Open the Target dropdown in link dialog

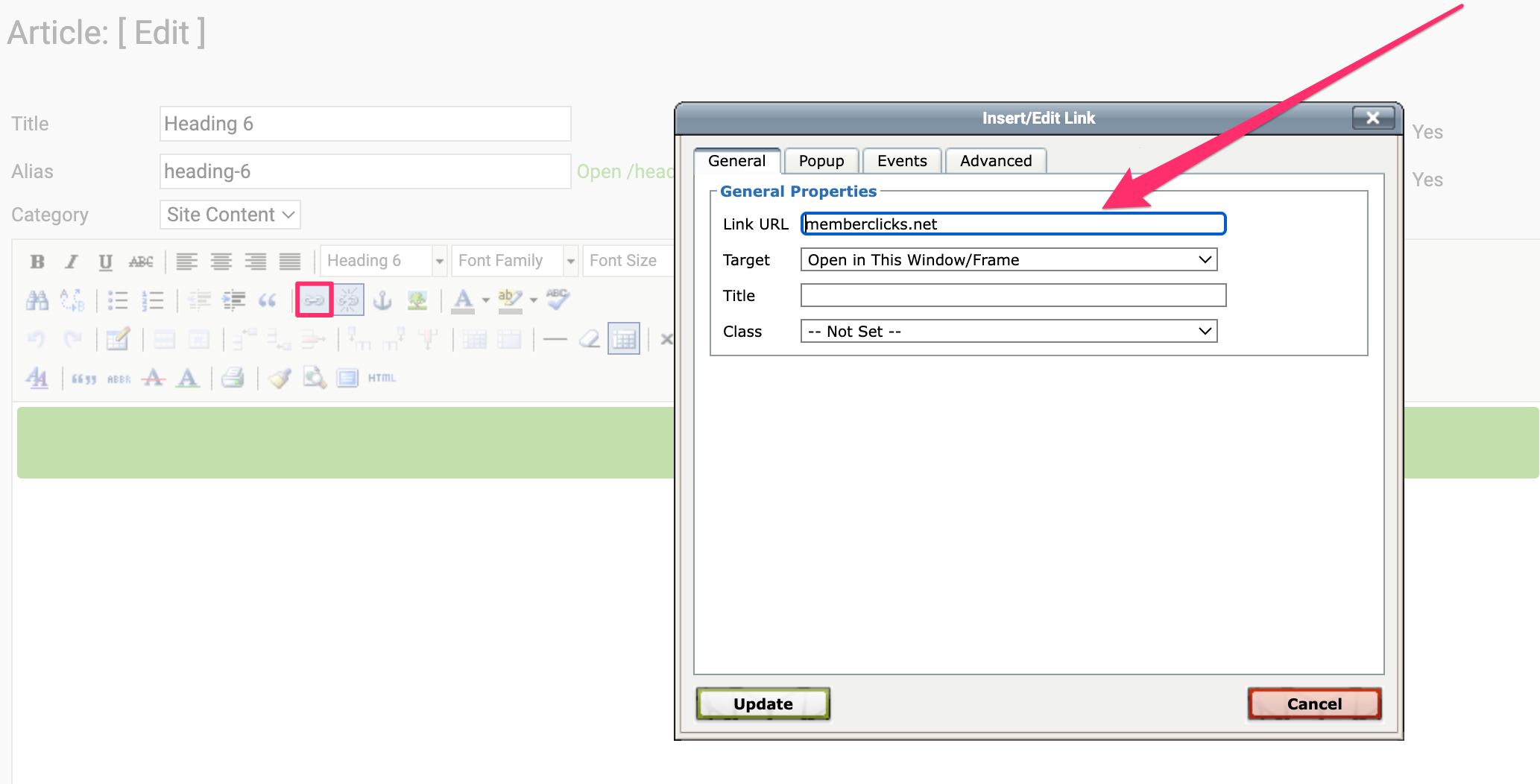[x=1009, y=259]
